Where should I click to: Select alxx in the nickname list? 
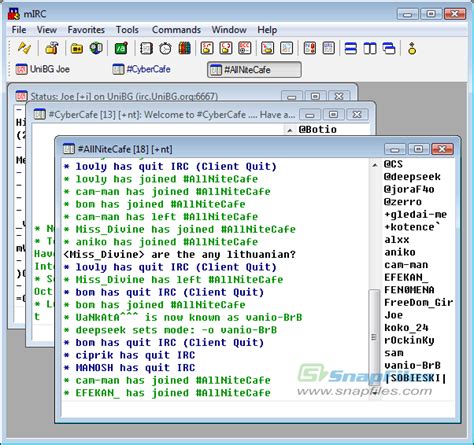pyautogui.click(x=397, y=240)
